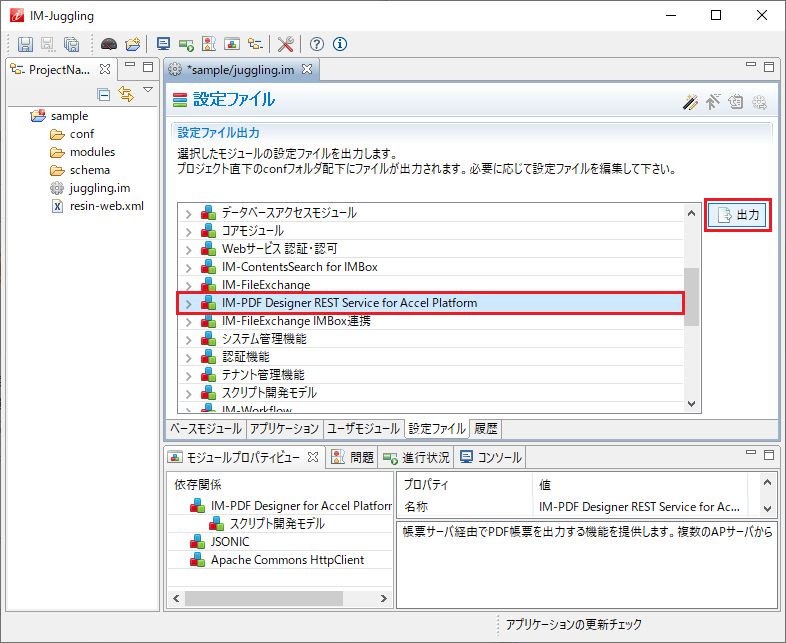Expand データベースアクセスモジュール row
This screenshot has height=643, width=786.
(188, 214)
